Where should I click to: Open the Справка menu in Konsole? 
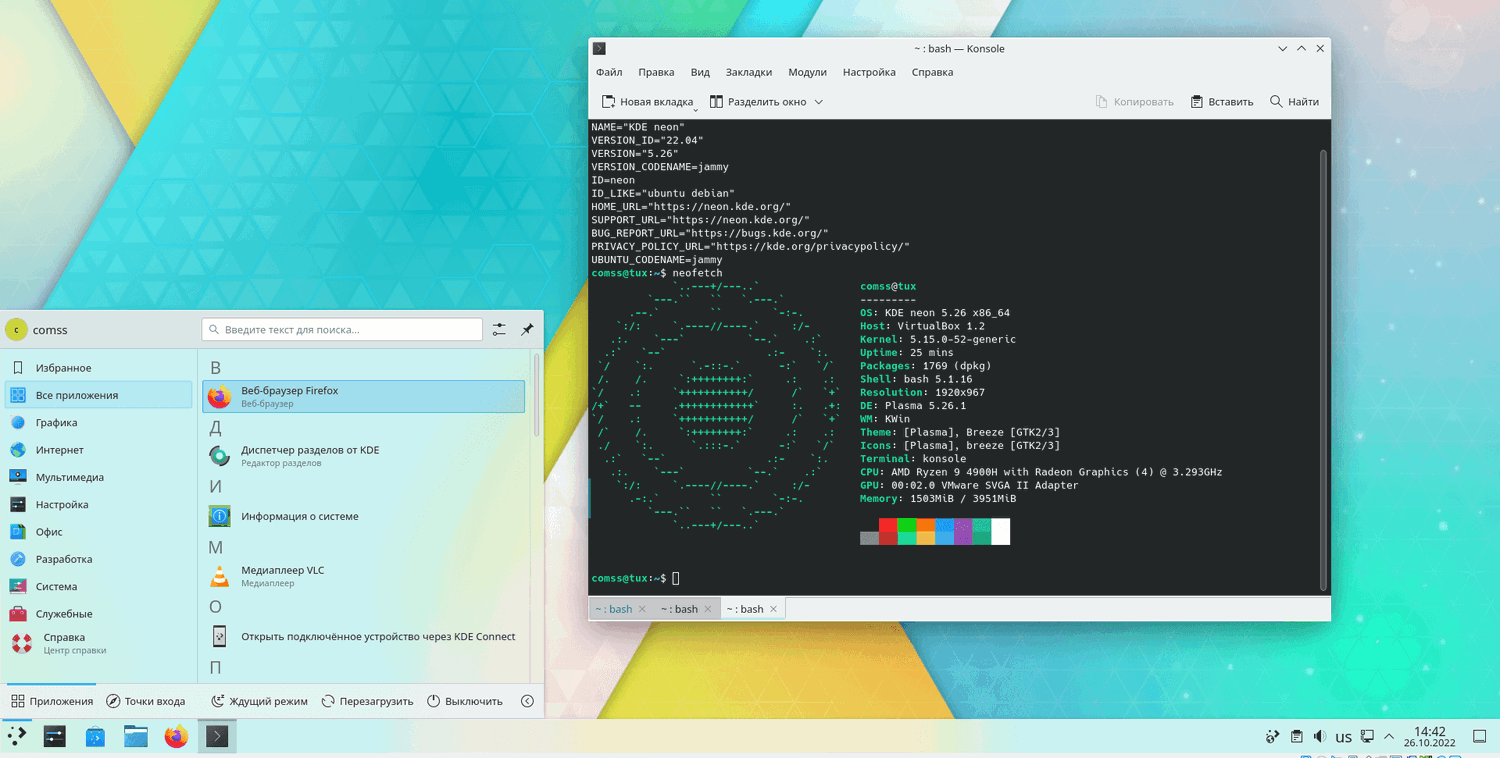tap(932, 72)
